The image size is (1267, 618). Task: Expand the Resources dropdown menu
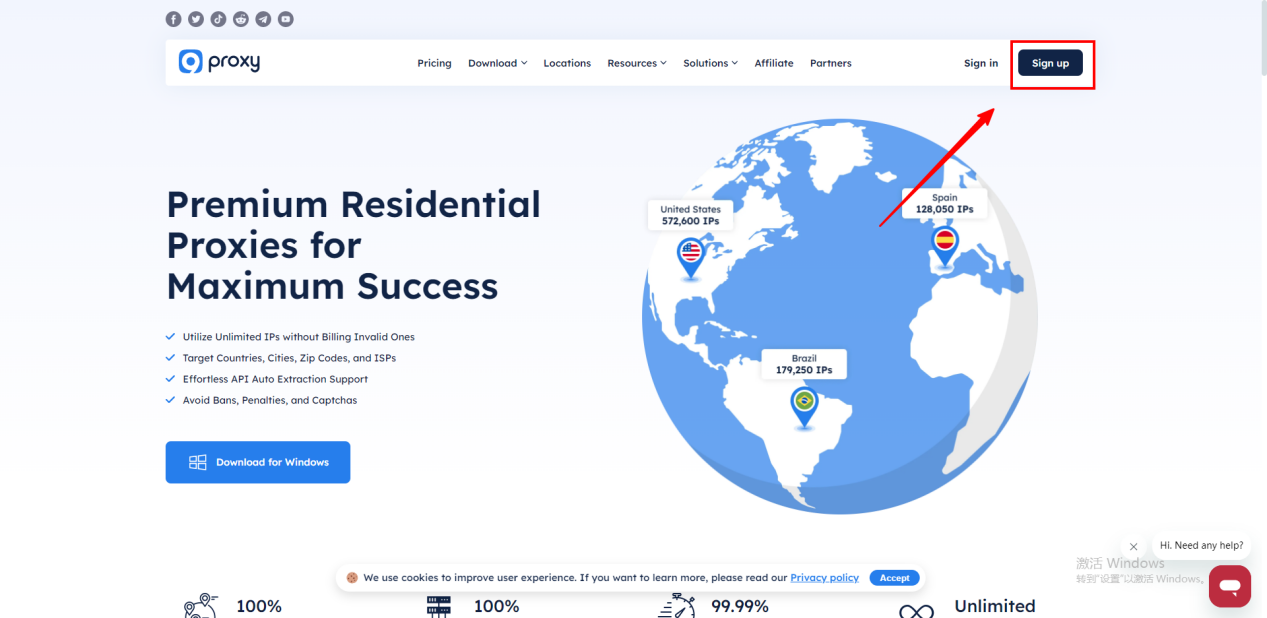coord(637,63)
